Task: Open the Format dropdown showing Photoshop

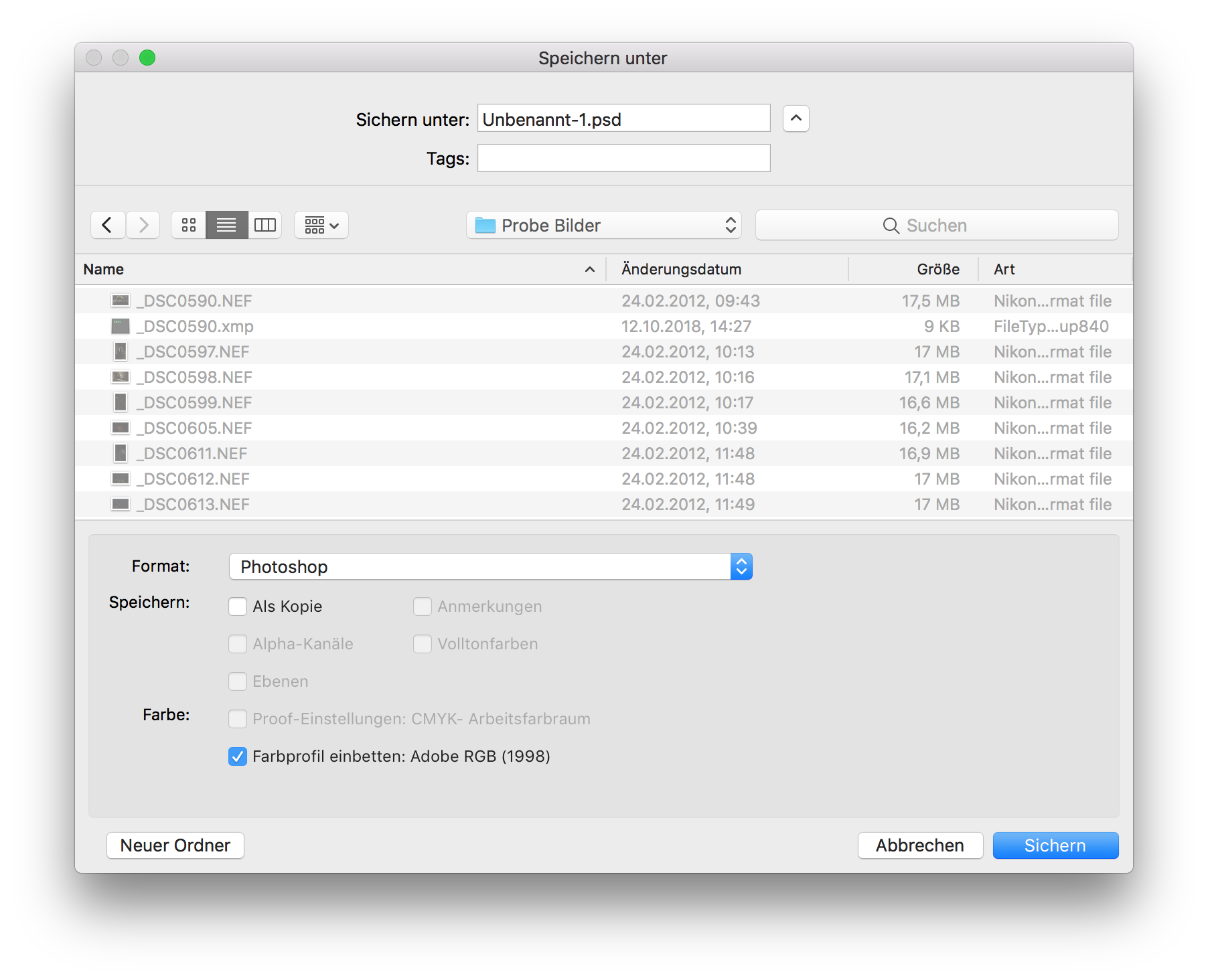Action: 490,567
